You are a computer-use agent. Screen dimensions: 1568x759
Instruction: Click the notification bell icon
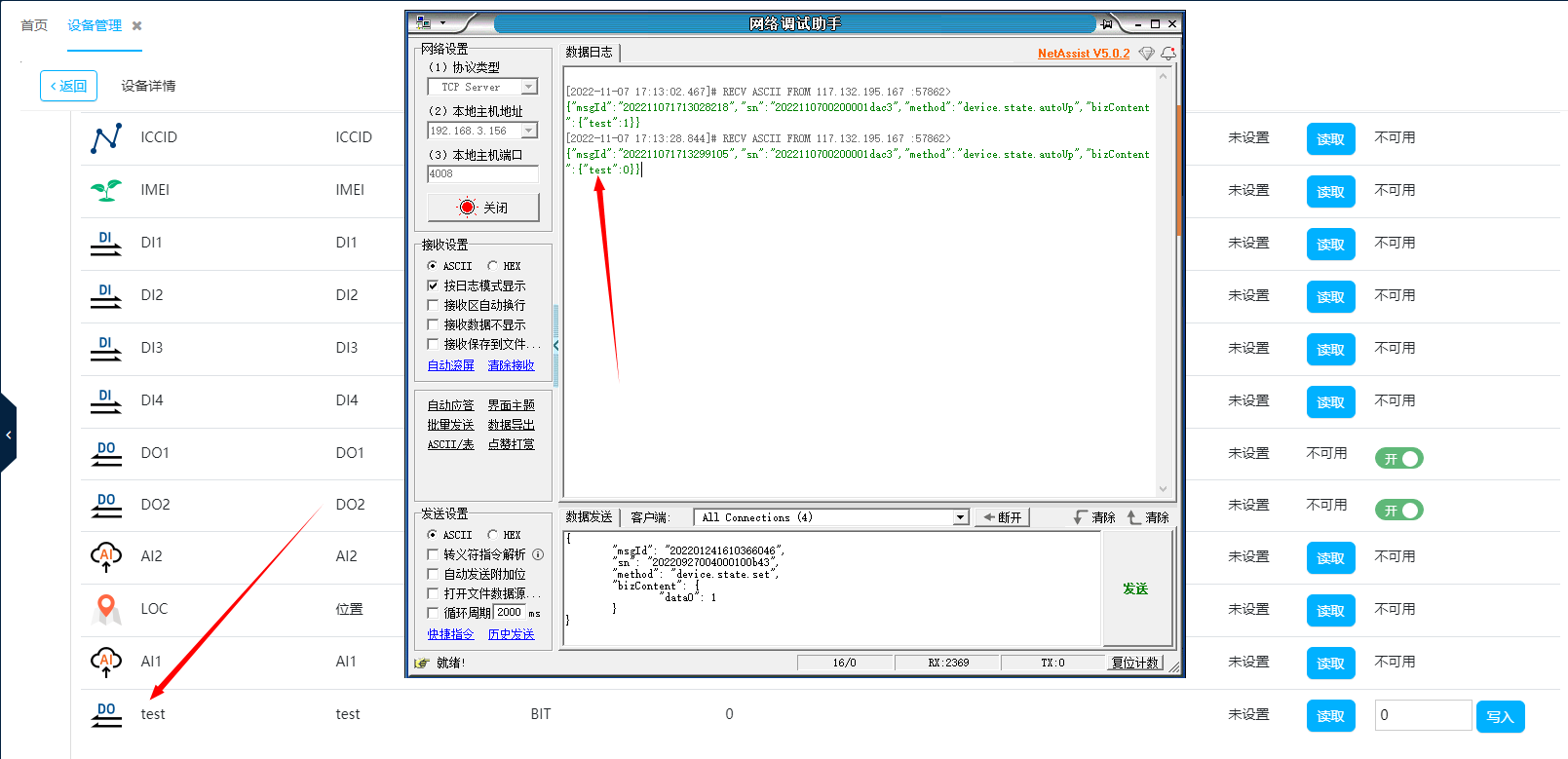1167,54
